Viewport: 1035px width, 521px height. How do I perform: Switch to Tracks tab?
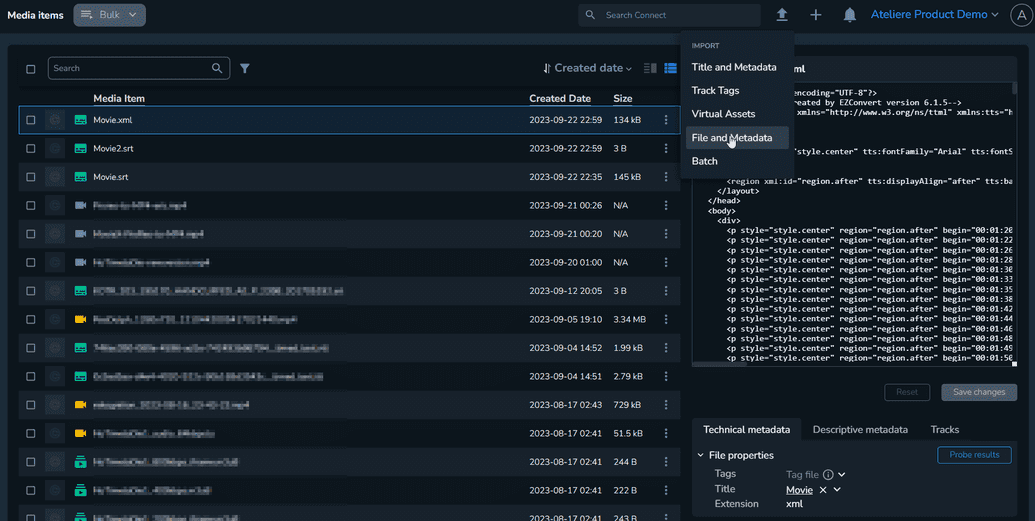pyautogui.click(x=945, y=429)
